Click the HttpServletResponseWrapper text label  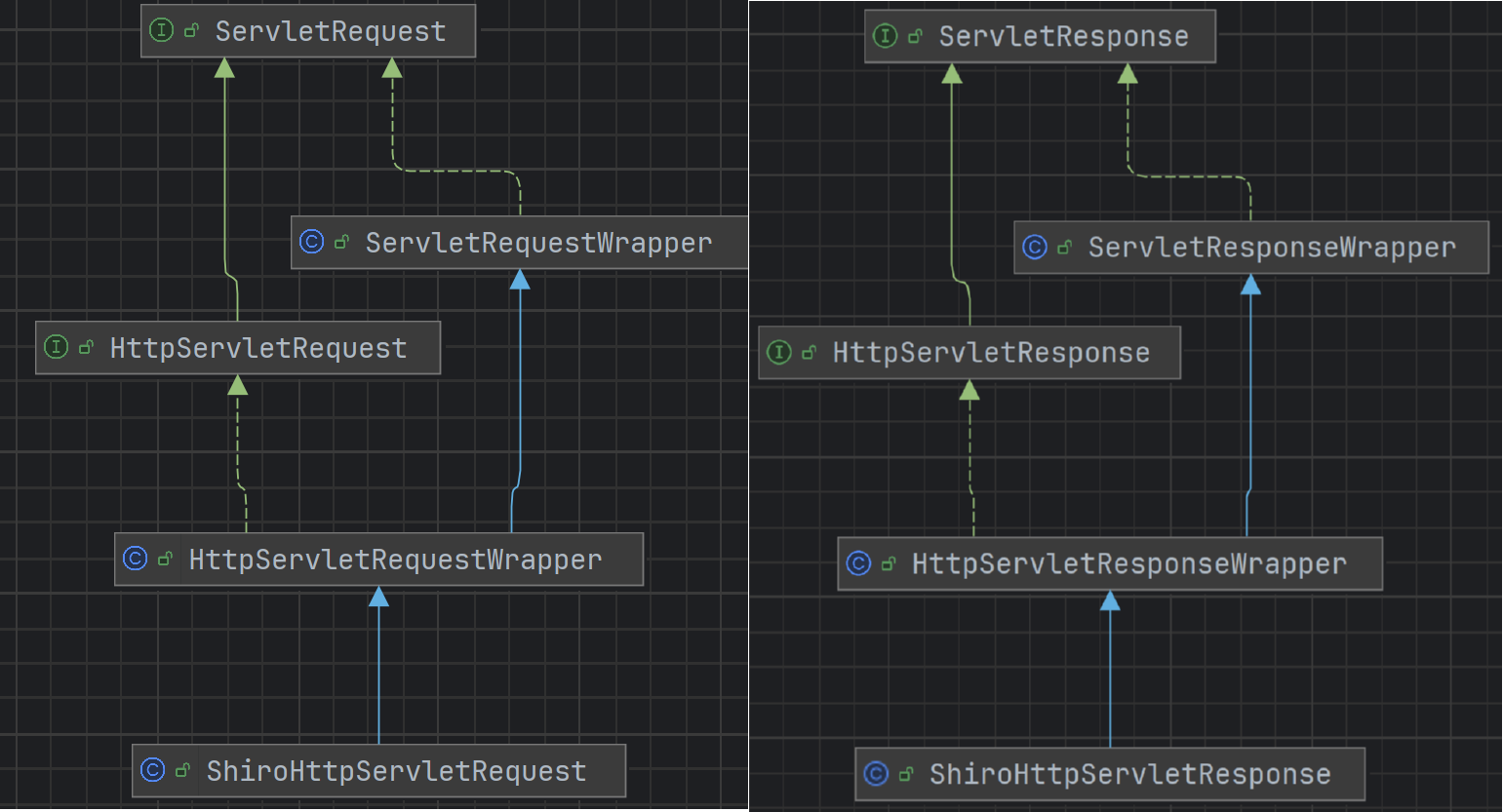pyautogui.click(x=1128, y=563)
